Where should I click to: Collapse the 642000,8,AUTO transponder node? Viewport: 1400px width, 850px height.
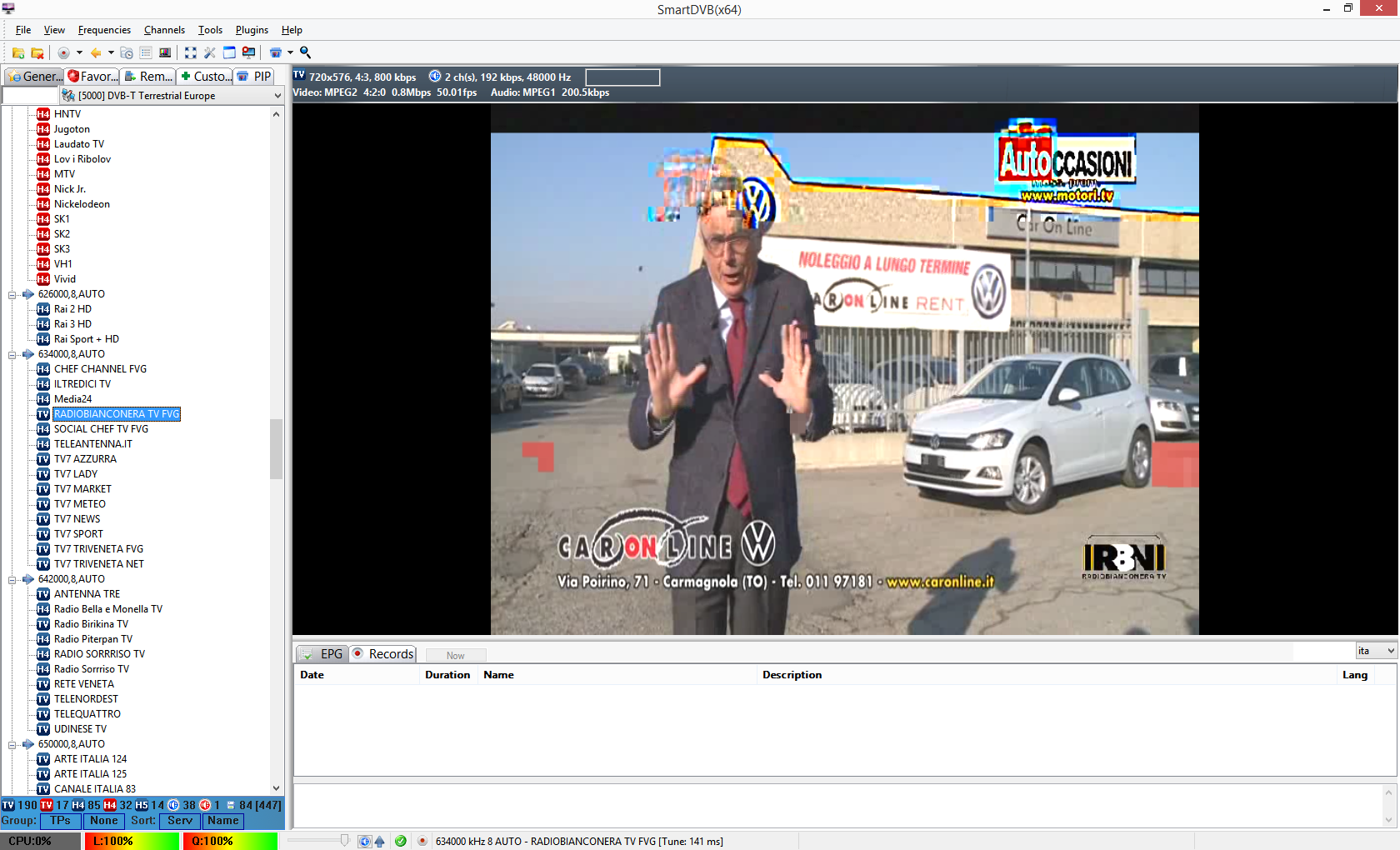pyautogui.click(x=12, y=580)
